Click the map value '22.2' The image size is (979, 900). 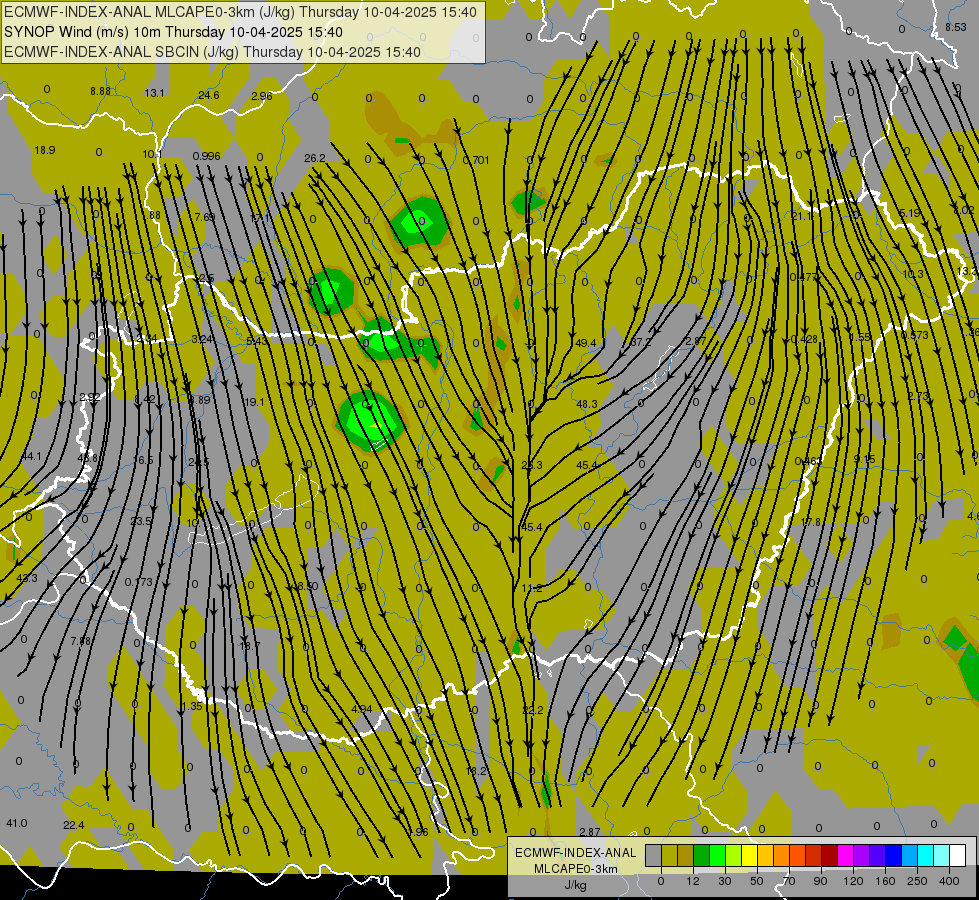point(533,710)
